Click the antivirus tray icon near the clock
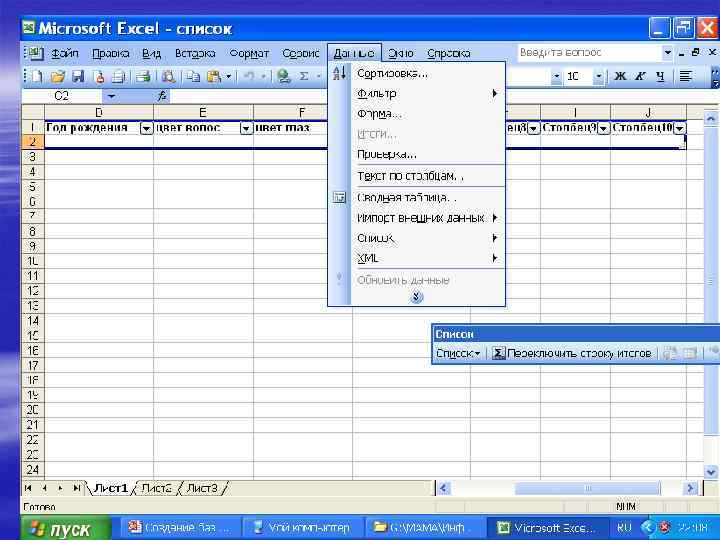720x540 pixels. (x=664, y=527)
